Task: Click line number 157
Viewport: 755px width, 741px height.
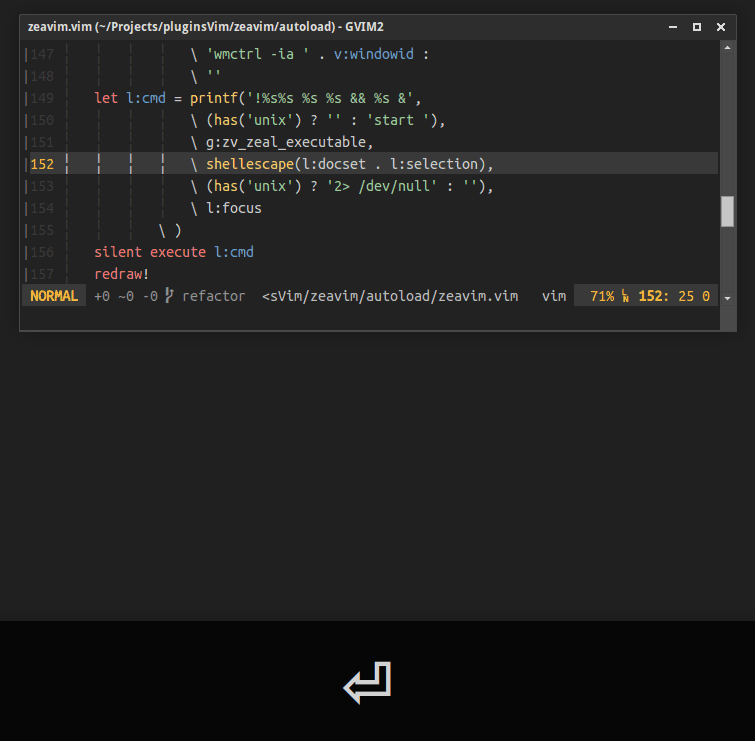Action: 42,274
